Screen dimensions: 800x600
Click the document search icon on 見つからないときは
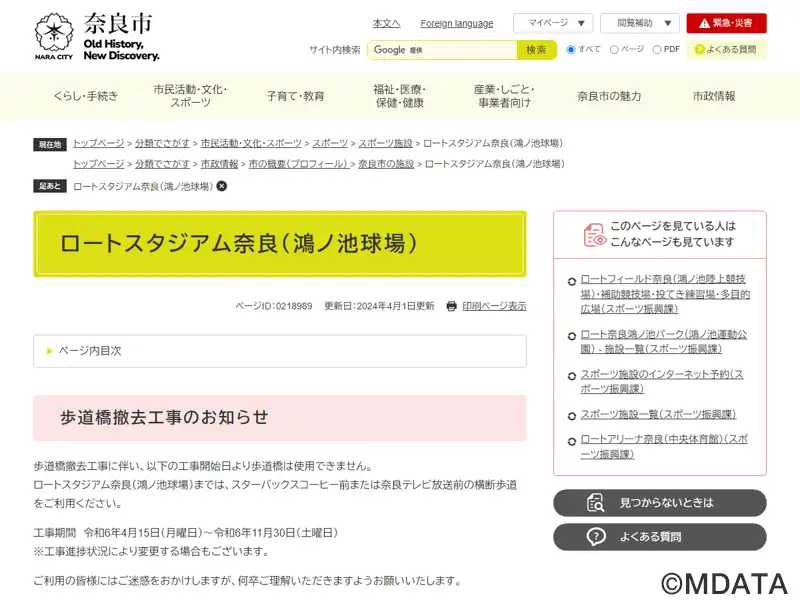coord(595,503)
